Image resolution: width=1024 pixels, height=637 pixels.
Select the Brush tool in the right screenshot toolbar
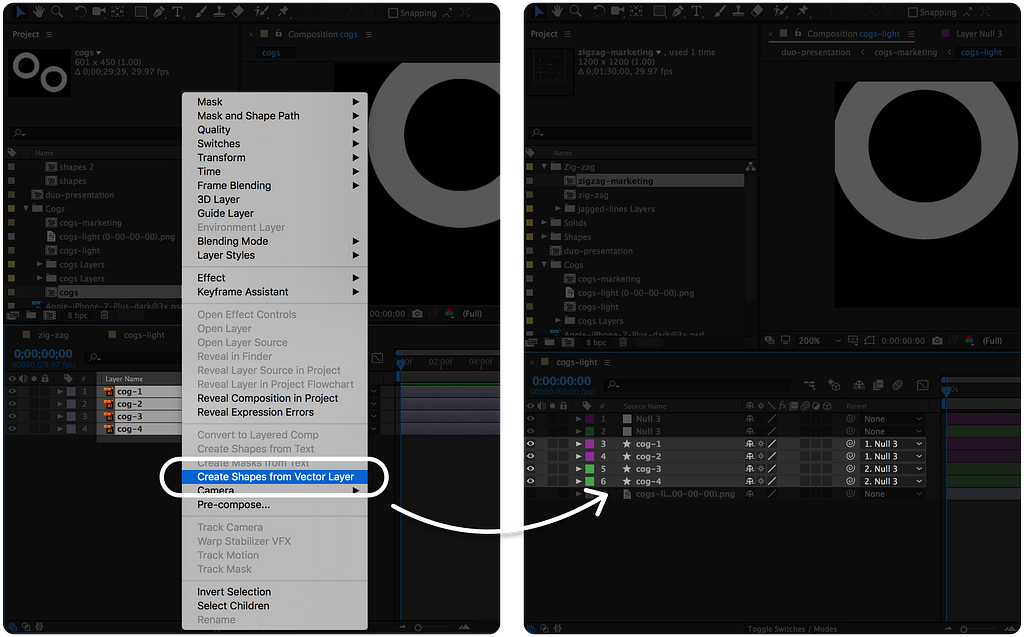[x=720, y=11]
